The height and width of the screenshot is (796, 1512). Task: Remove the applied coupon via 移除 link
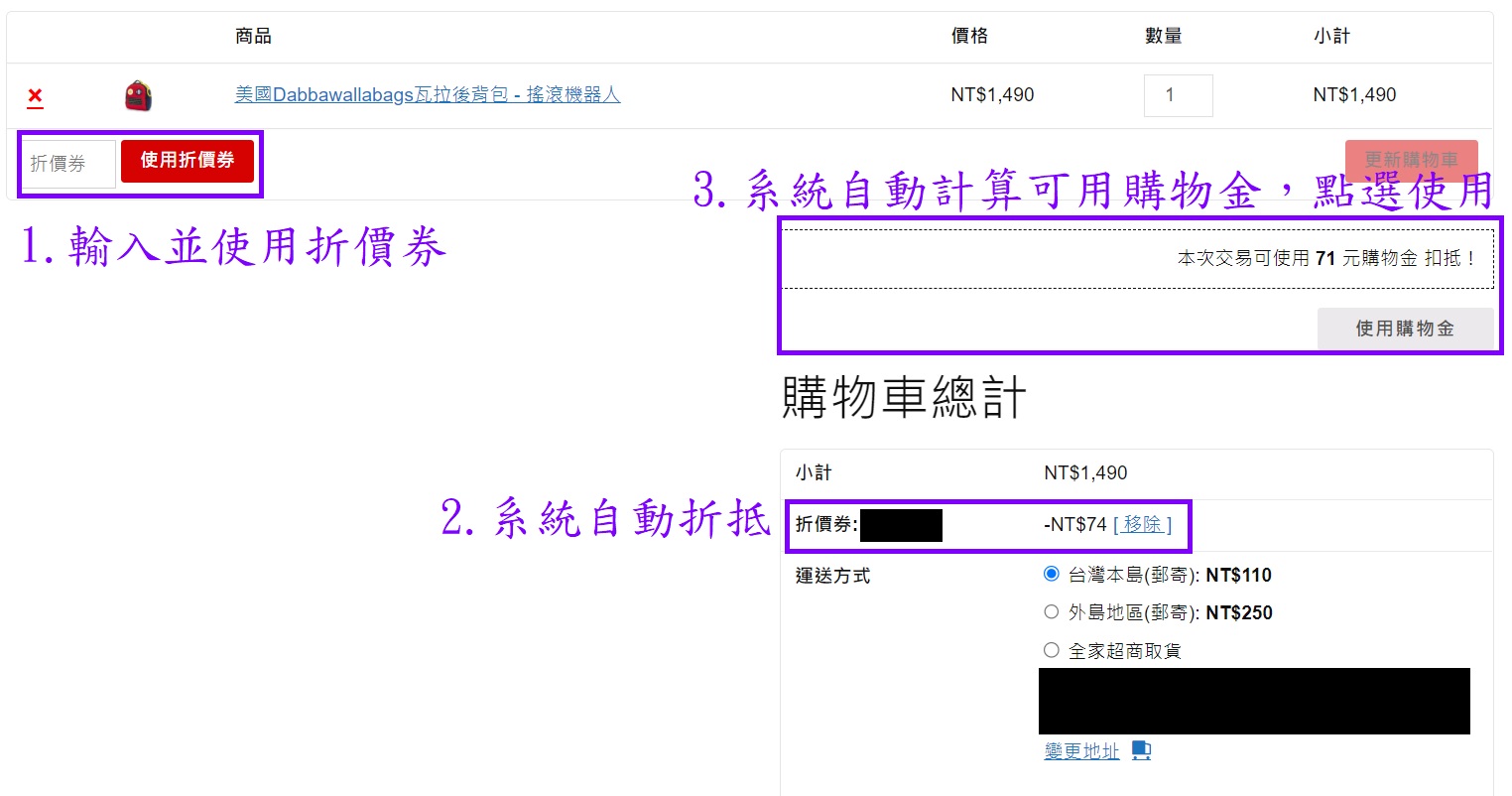(x=1142, y=524)
